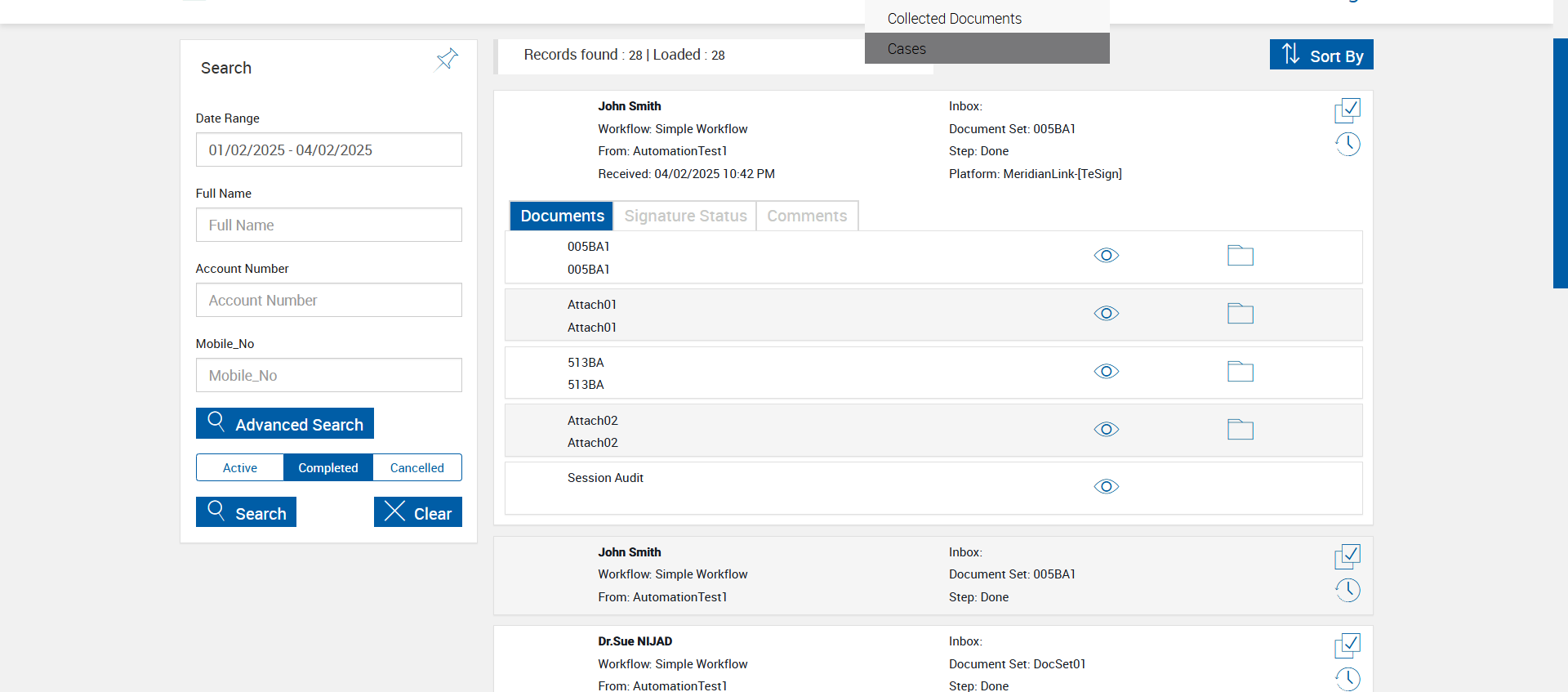Open the Sort By dropdown
The height and width of the screenshot is (692, 1568).
click(x=1321, y=55)
